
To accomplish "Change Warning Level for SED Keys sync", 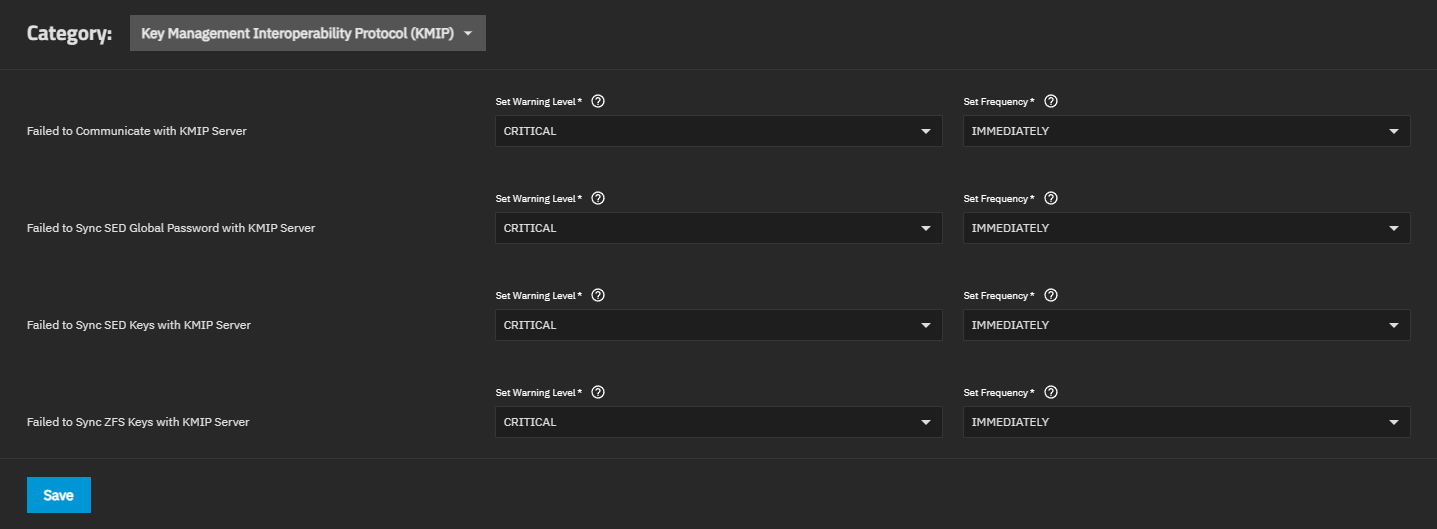I will point(718,325).
